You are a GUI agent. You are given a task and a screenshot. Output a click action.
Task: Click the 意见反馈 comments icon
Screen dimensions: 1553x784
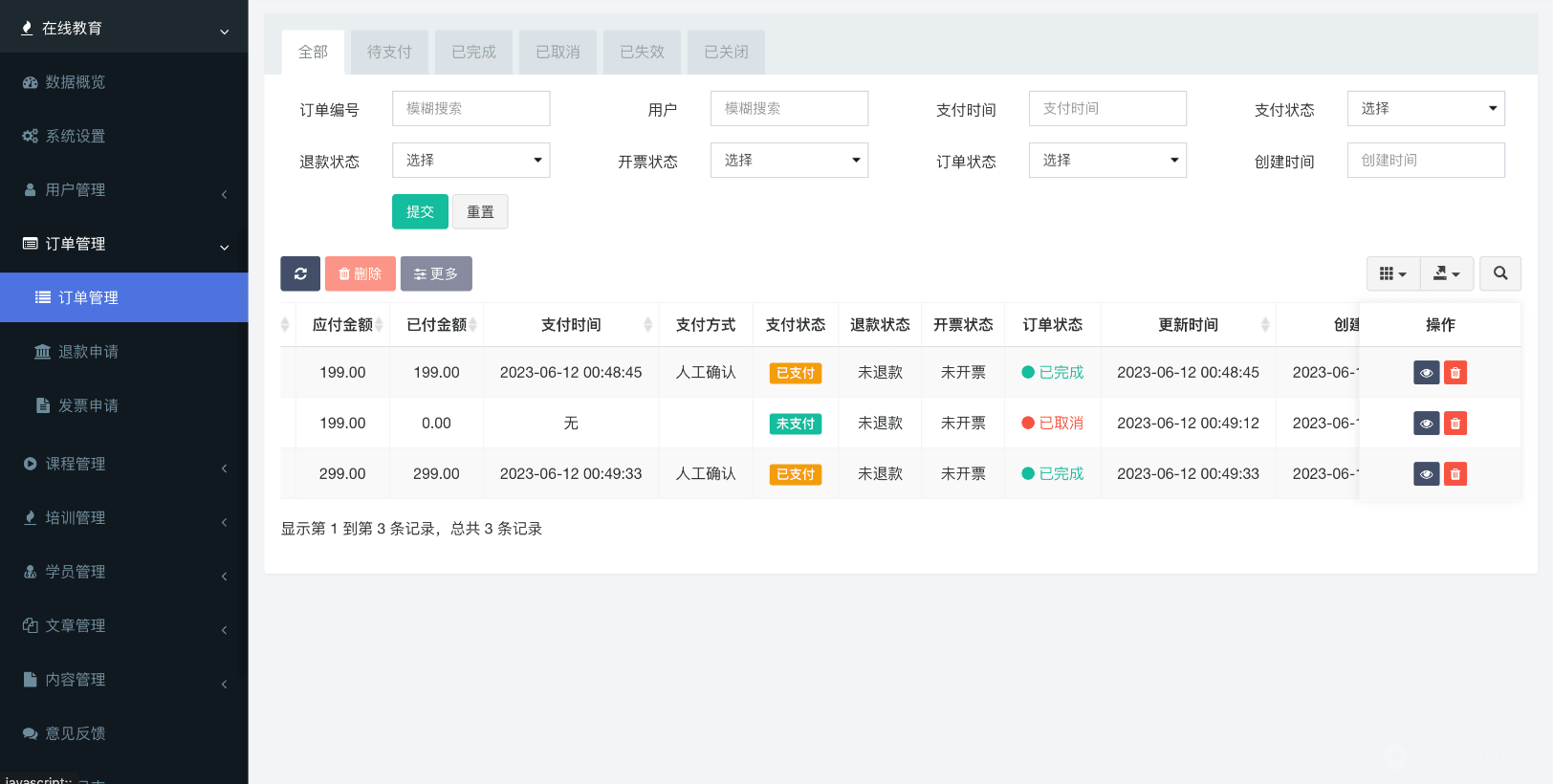point(31,733)
